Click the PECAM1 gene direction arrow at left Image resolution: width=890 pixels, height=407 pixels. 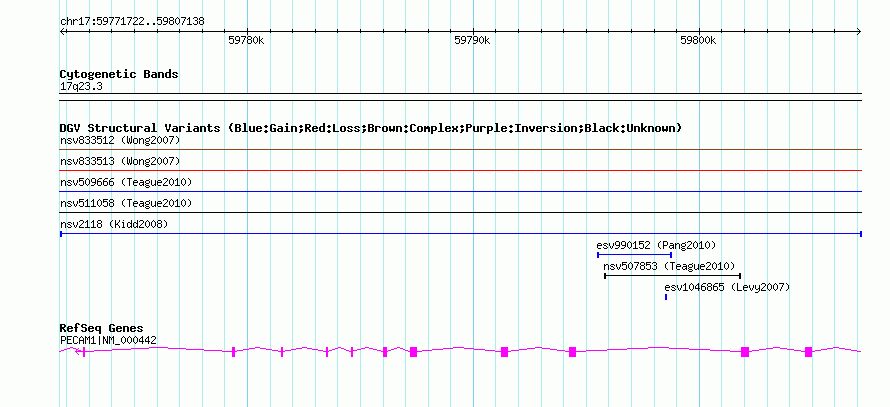tap(78, 352)
